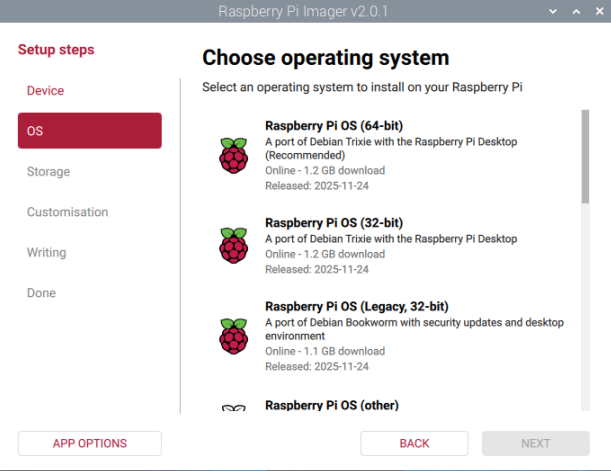Screen dimensions: 611x471
Task: Close the Raspberry Pi Imager window
Action: (599, 11)
